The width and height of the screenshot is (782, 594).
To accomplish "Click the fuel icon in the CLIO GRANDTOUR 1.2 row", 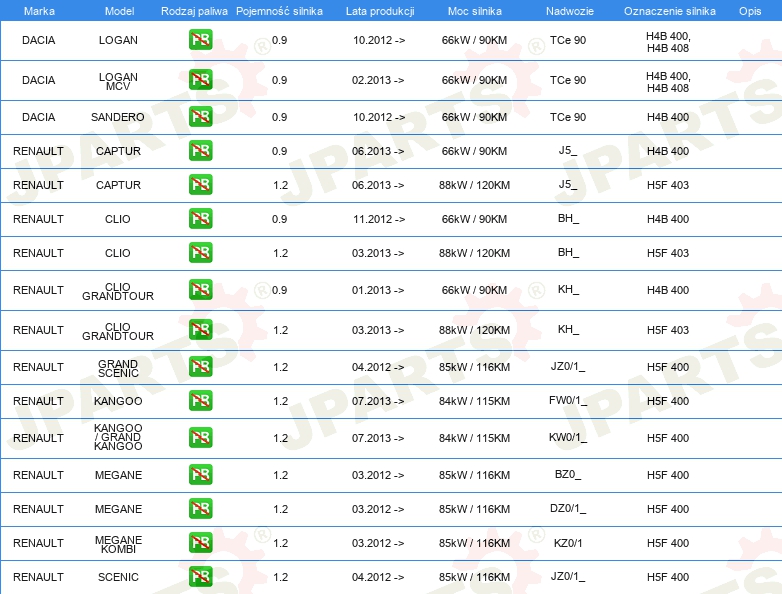I will [200, 330].
